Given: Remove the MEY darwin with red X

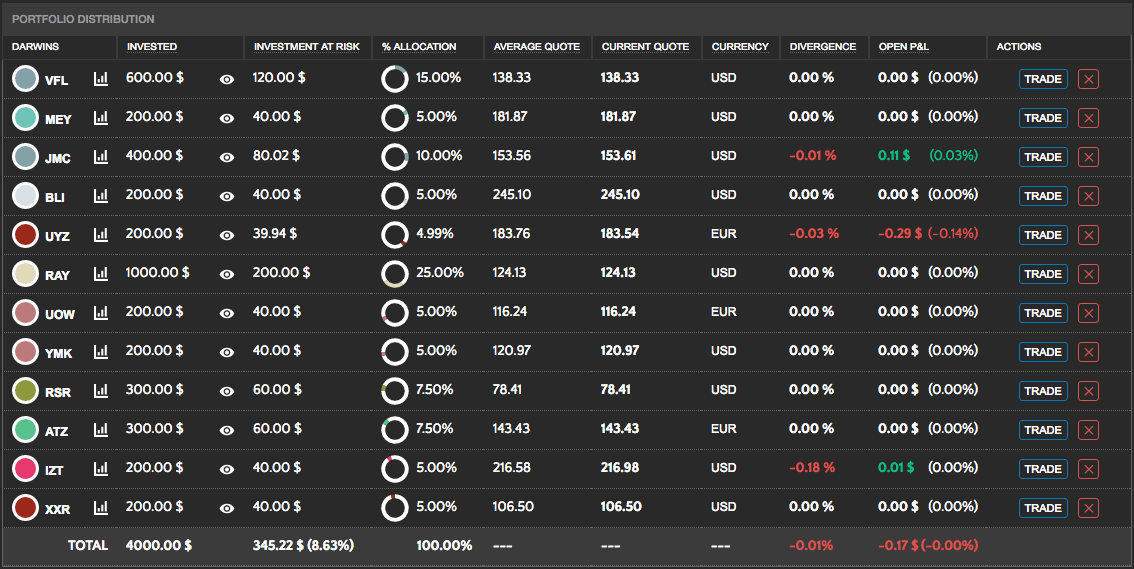Looking at the screenshot, I should pyautogui.click(x=1088, y=118).
